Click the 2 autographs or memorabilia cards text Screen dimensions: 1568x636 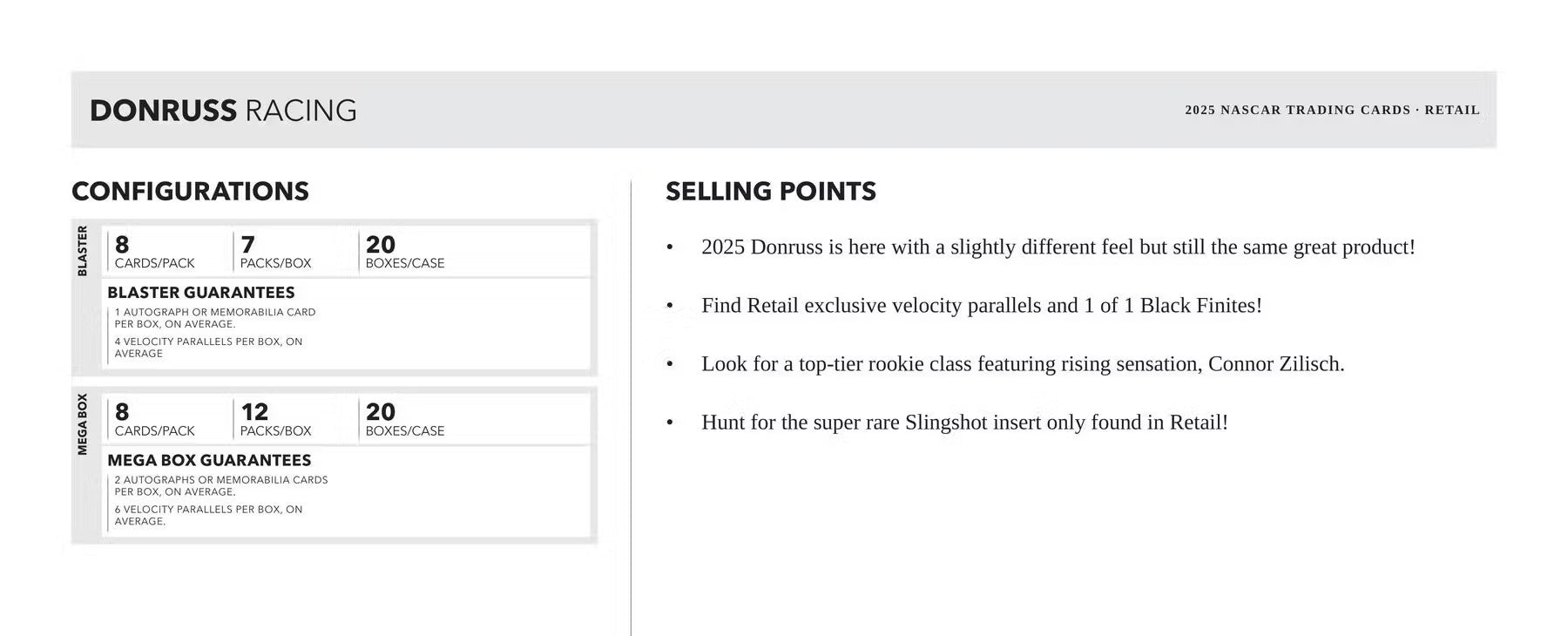point(221,485)
